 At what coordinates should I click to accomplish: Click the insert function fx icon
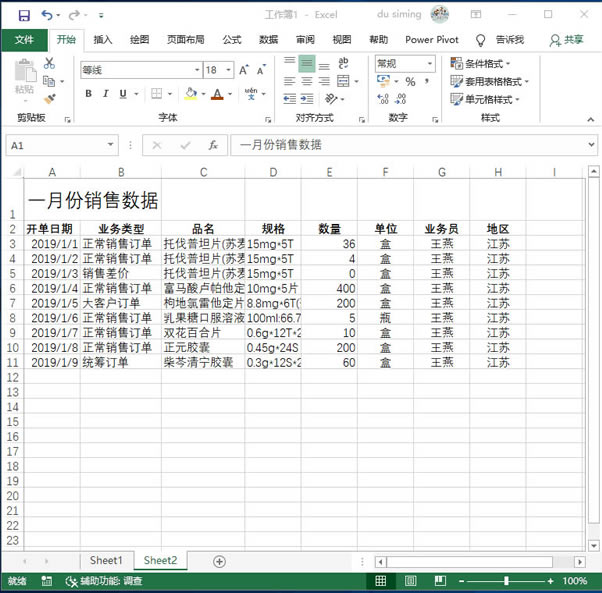(x=213, y=145)
